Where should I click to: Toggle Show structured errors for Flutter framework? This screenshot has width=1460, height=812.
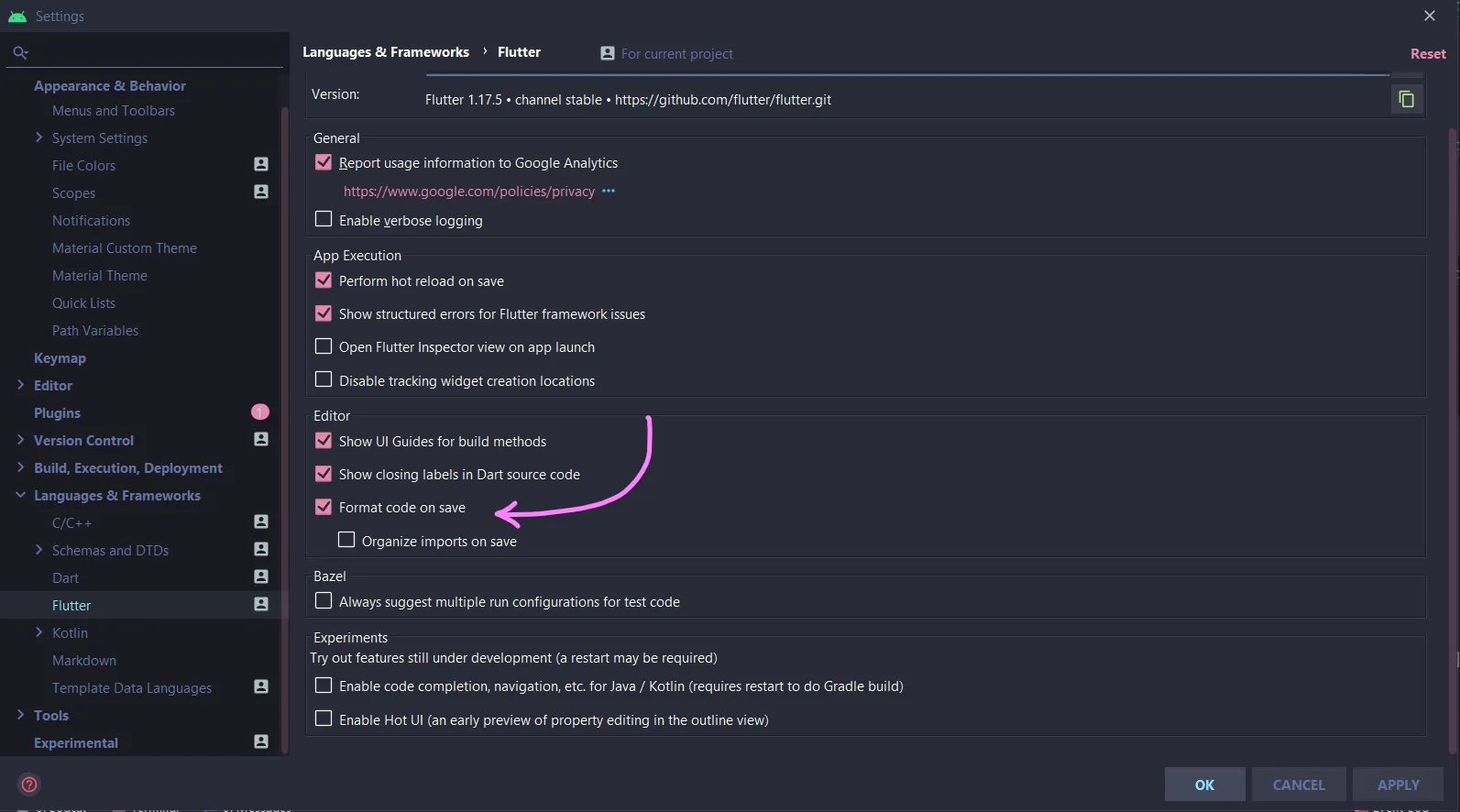(324, 313)
